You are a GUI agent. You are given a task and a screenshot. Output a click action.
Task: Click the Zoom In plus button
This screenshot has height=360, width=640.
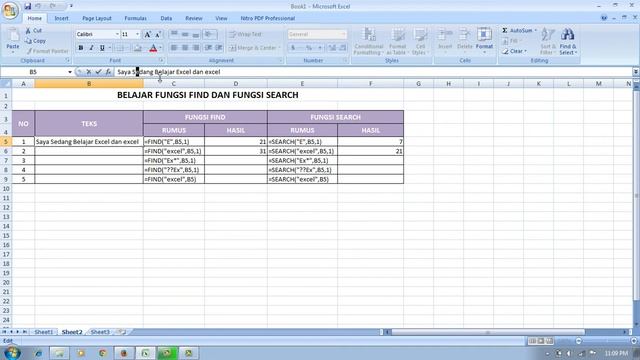[634, 341]
